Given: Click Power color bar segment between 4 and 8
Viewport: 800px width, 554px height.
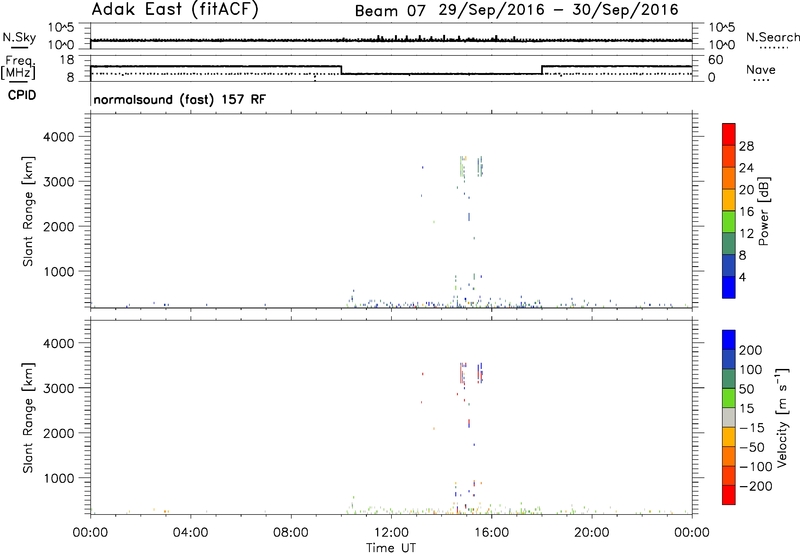Looking at the screenshot, I should [729, 266].
